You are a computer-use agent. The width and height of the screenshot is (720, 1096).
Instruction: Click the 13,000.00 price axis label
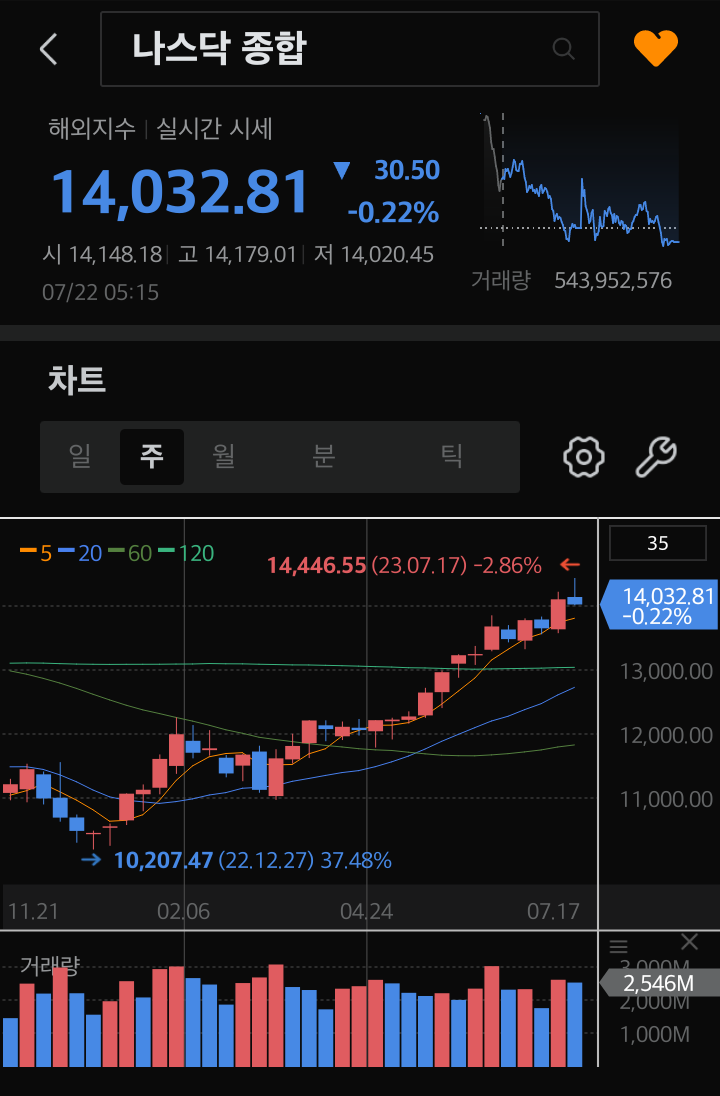coord(666,671)
